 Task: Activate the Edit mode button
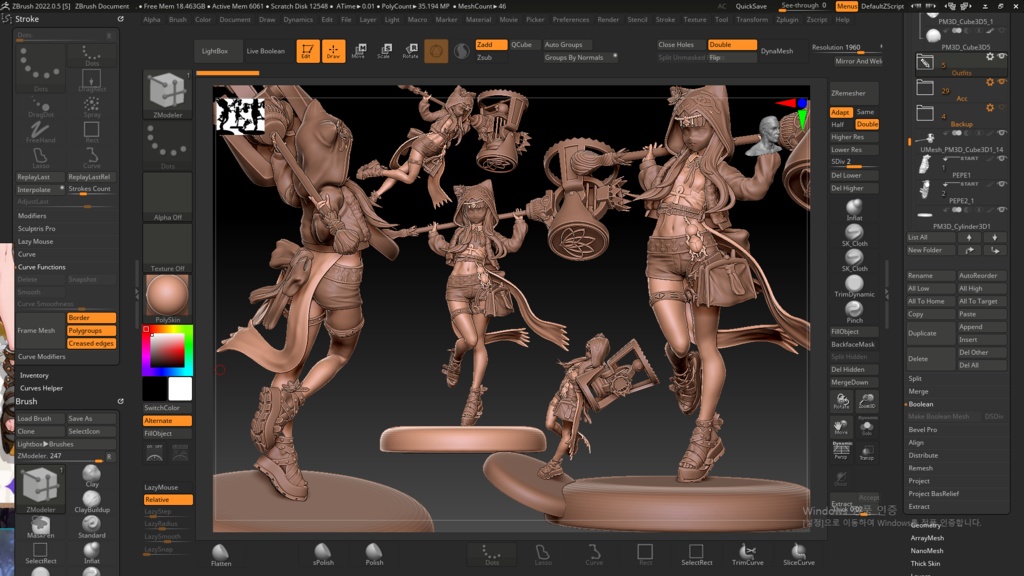pos(308,51)
